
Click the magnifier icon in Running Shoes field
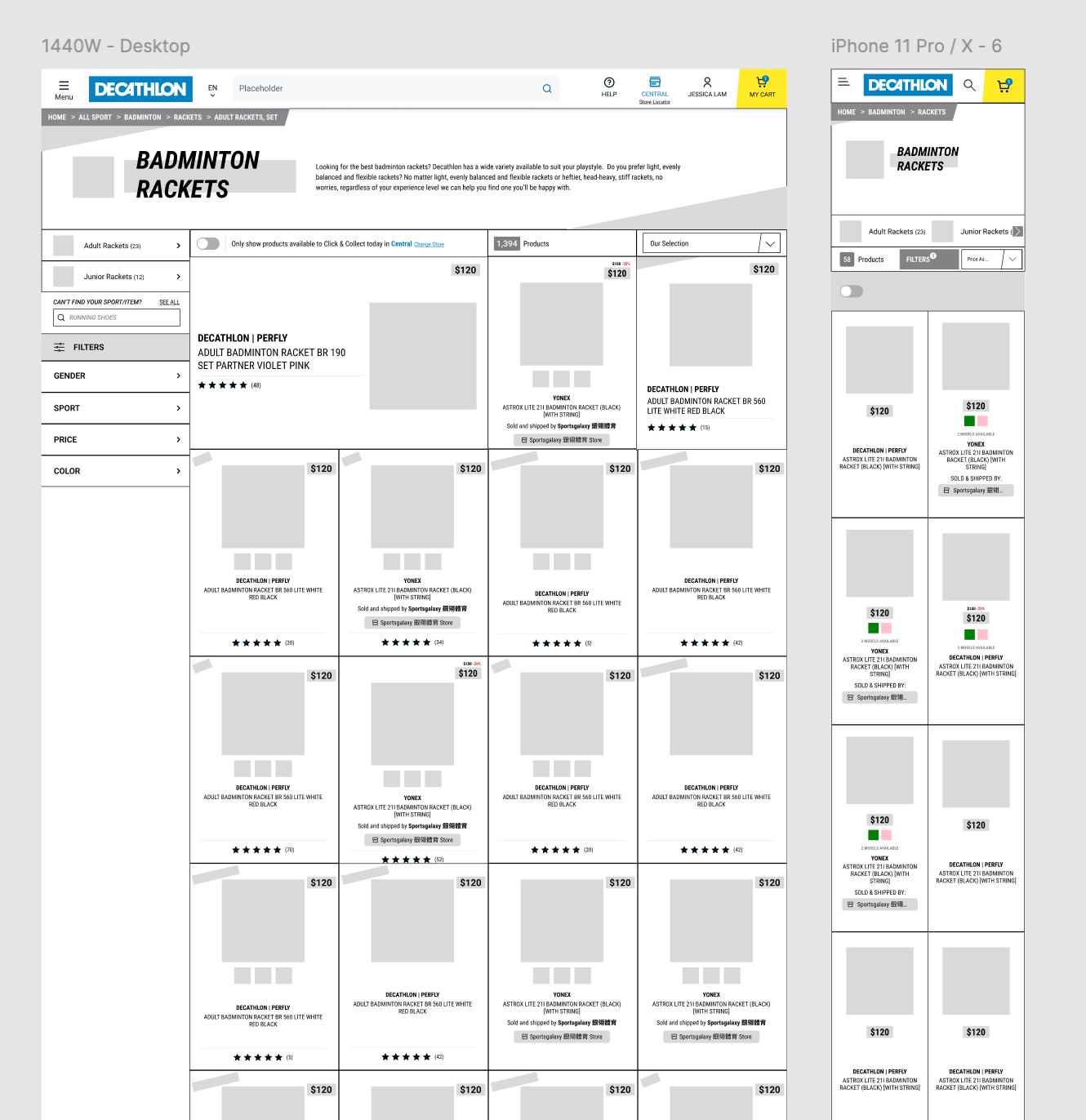coord(61,318)
